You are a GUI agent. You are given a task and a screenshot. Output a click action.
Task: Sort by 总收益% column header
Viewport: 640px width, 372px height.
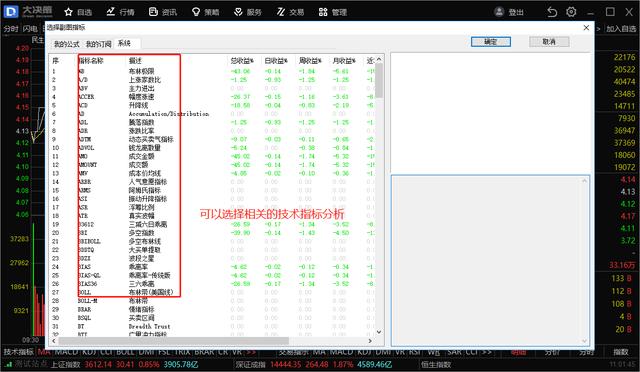[242, 61]
